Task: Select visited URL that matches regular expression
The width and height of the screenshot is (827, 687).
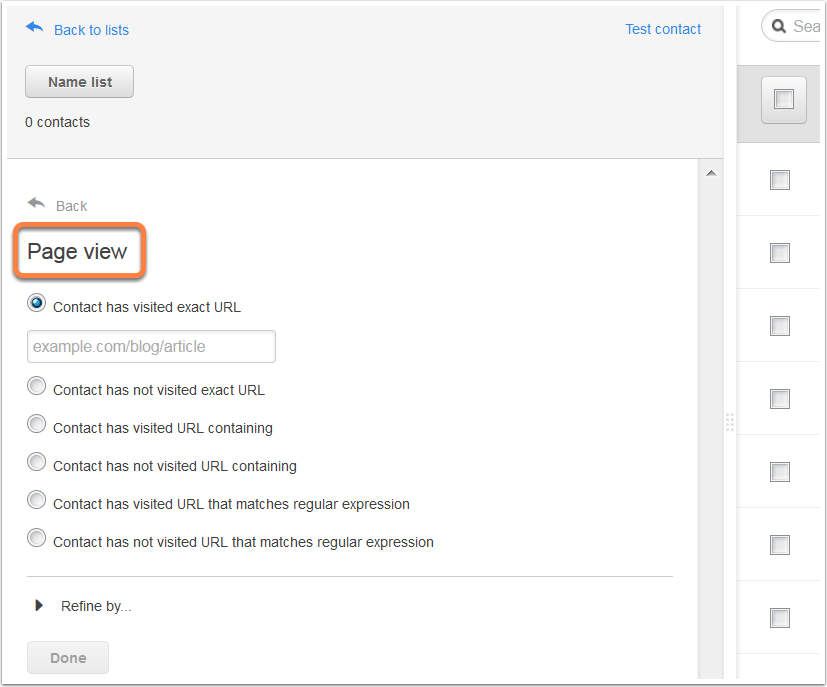Action: pos(36,500)
